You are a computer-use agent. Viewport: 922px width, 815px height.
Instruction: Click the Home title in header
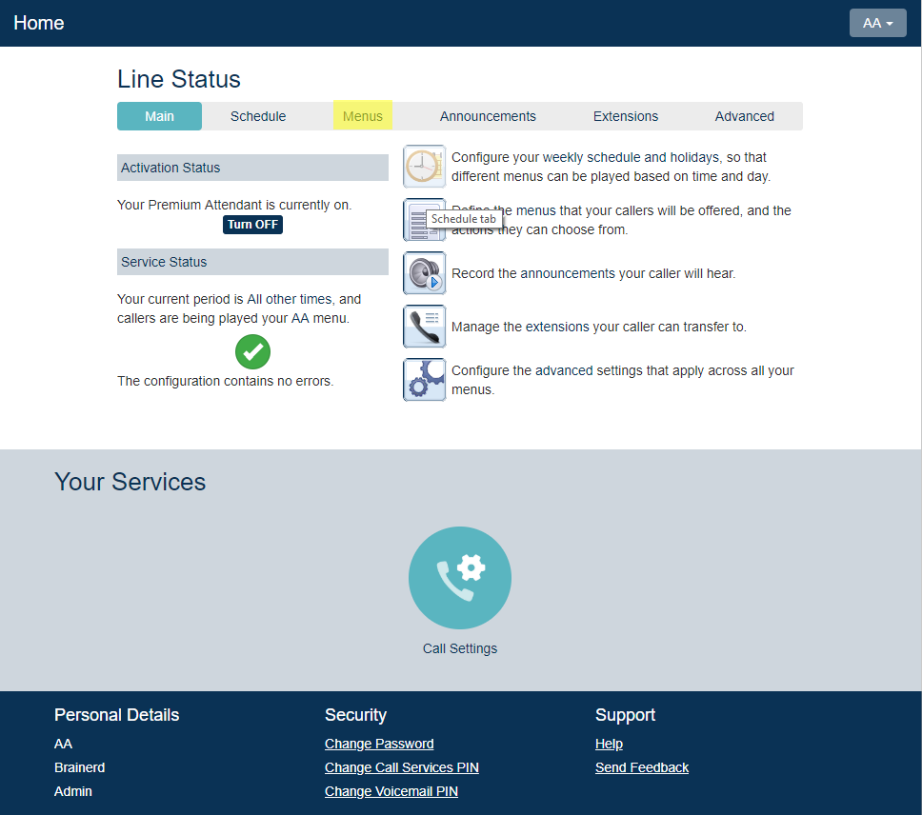click(x=39, y=23)
